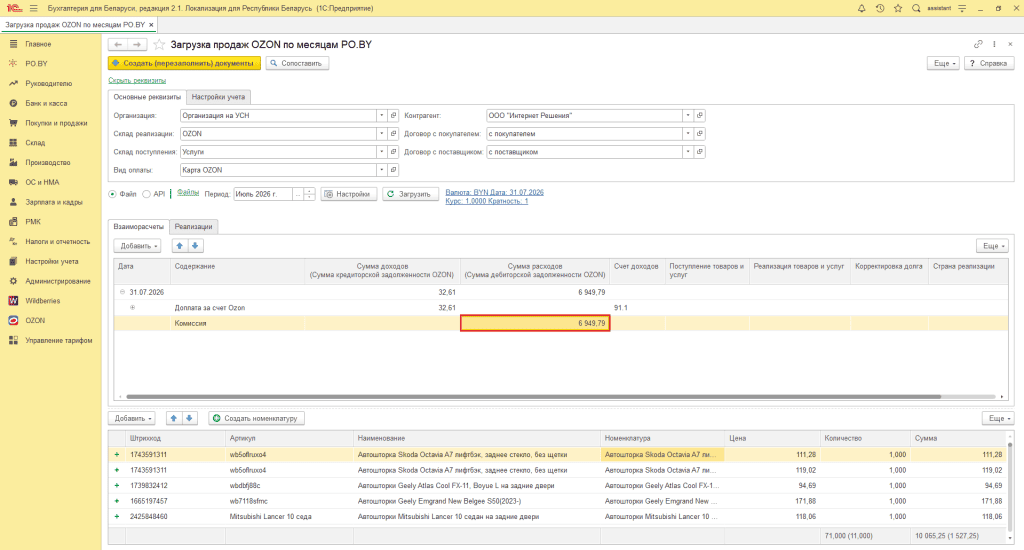The width and height of the screenshot is (1024, 550).
Task: Expand Доплата за счет Ozon row
Action: click(133, 308)
